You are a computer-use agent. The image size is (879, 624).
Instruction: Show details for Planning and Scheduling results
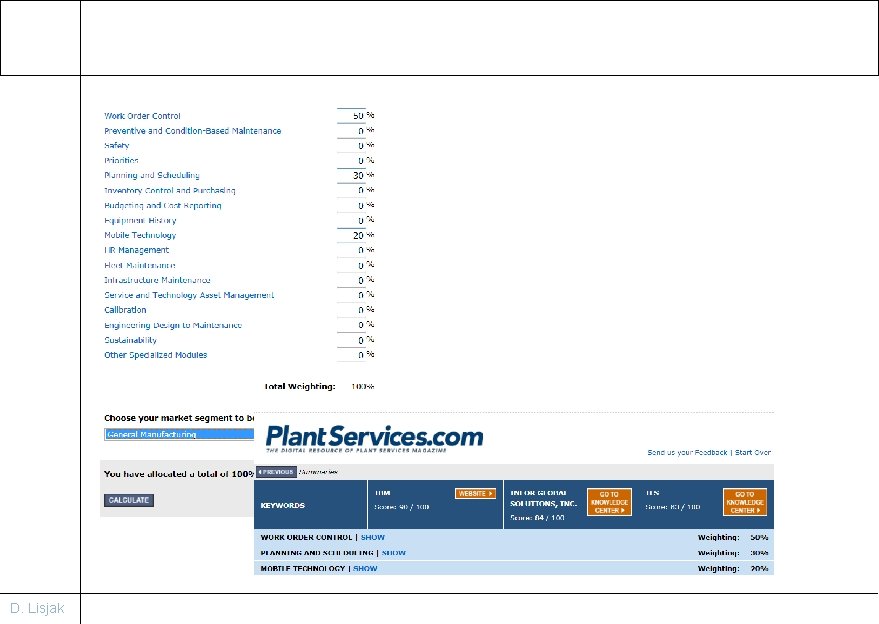[x=394, y=553]
